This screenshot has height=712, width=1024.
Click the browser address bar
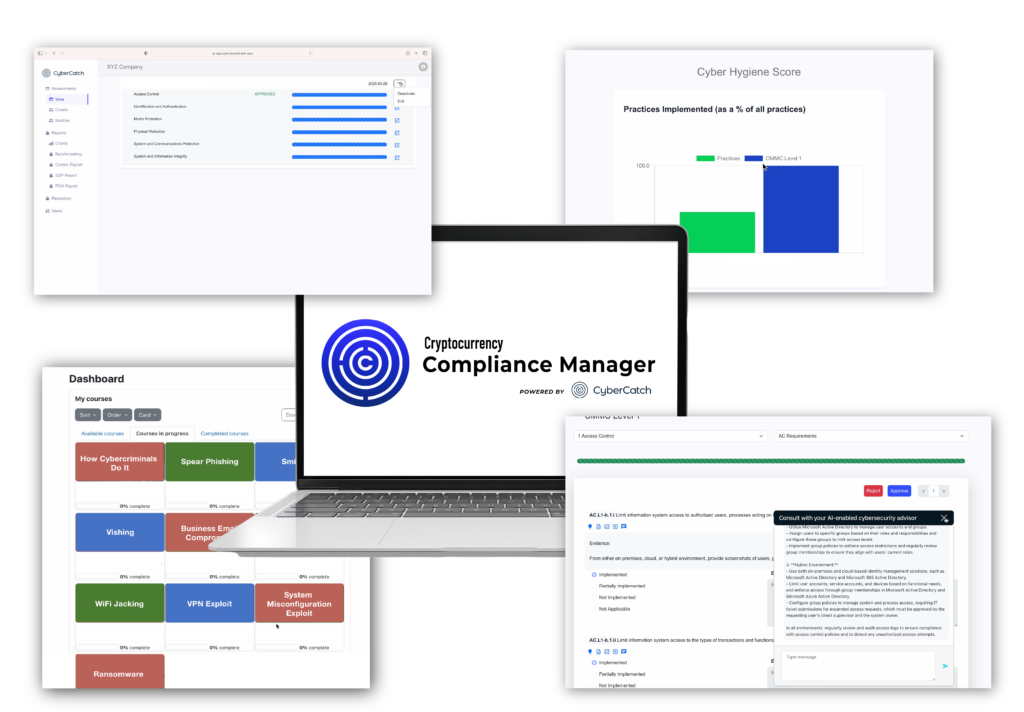pyautogui.click(x=232, y=53)
